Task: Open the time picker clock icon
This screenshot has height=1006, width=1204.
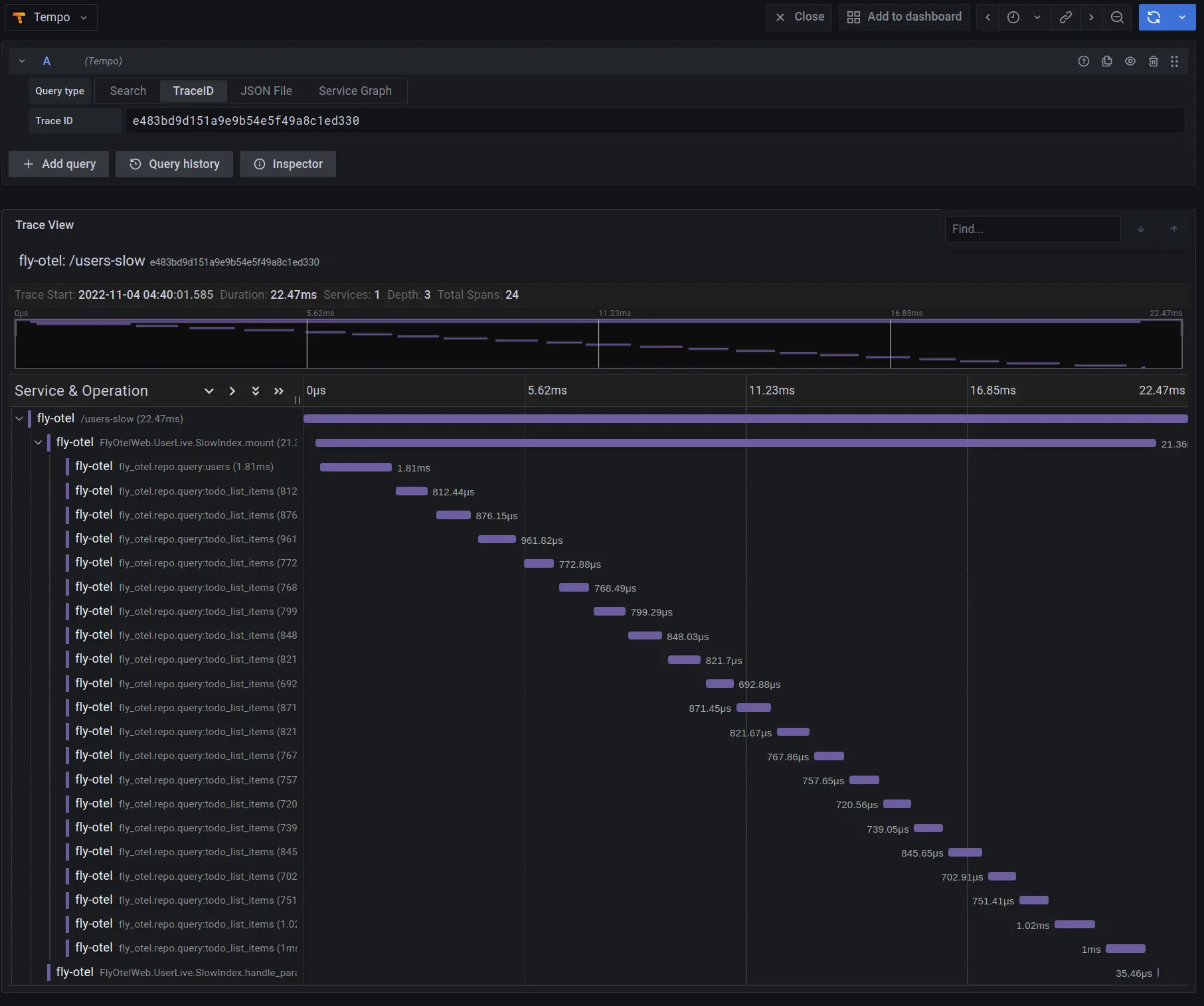Action: coord(1013,17)
